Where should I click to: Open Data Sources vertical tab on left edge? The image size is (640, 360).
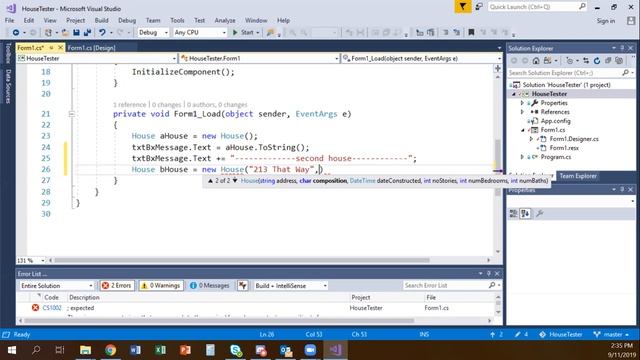click(x=8, y=86)
